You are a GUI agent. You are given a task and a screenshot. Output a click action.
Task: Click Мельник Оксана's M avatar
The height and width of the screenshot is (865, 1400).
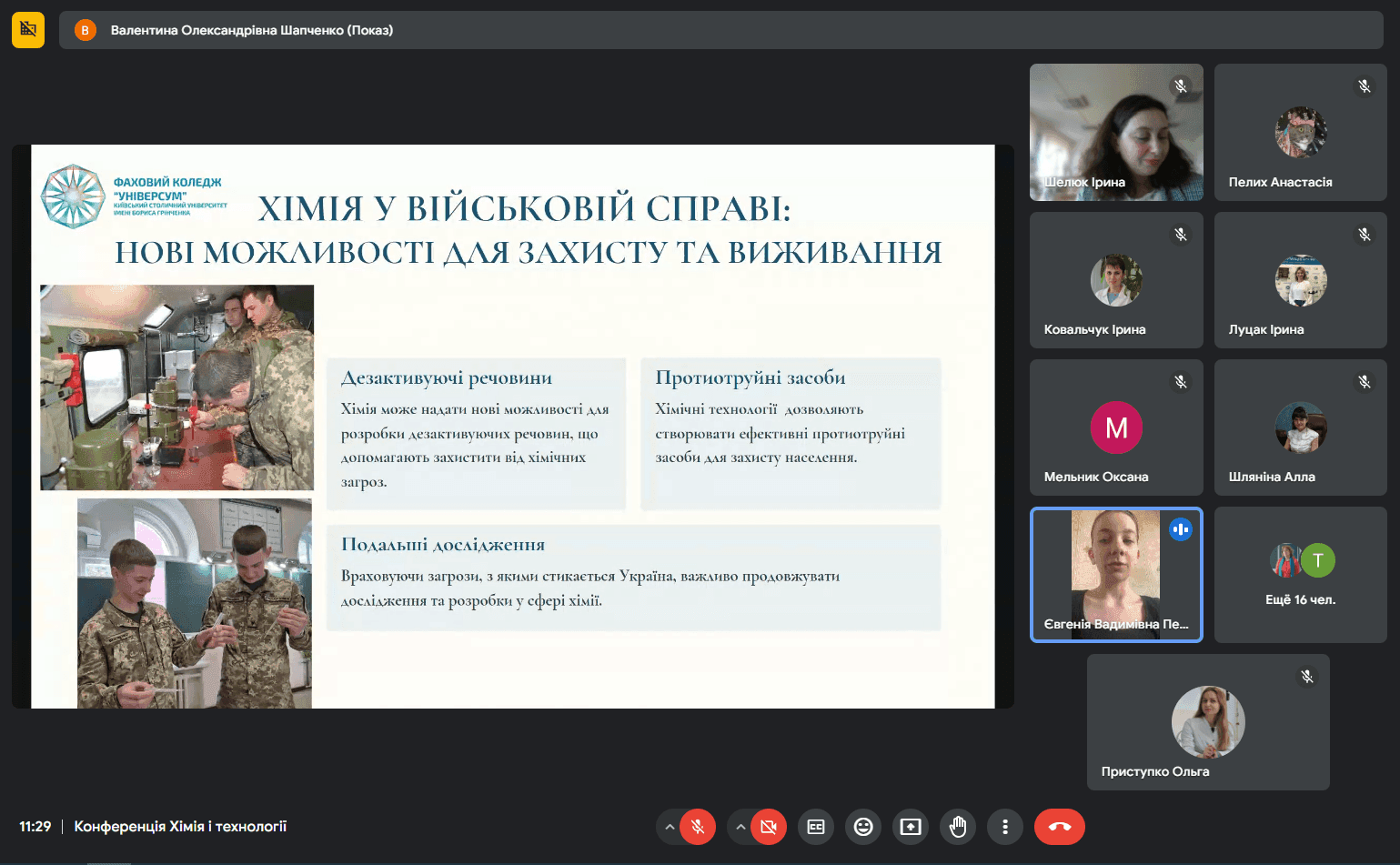point(1116,427)
